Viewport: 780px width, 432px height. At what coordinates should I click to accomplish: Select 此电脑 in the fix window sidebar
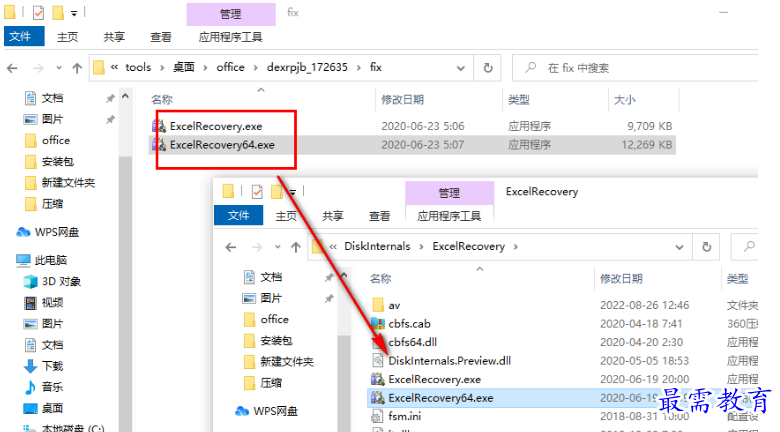pos(50,260)
